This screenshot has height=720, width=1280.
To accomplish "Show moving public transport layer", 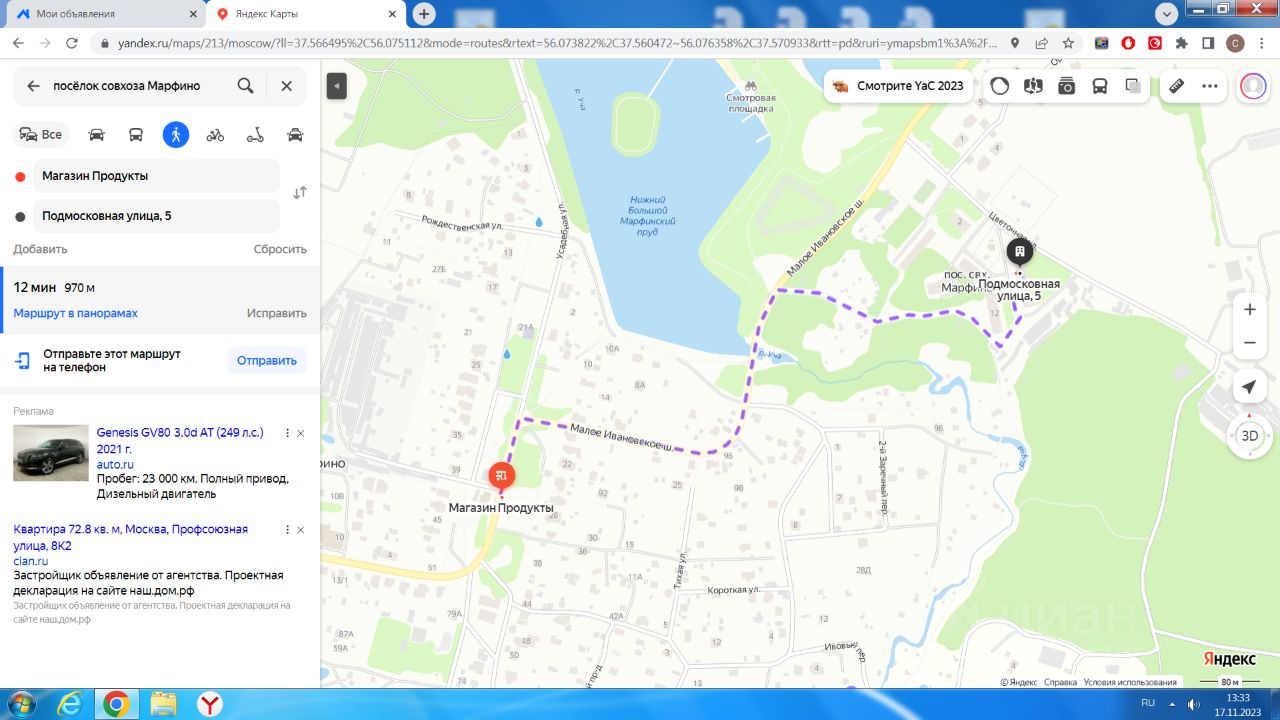I will tap(1100, 86).
